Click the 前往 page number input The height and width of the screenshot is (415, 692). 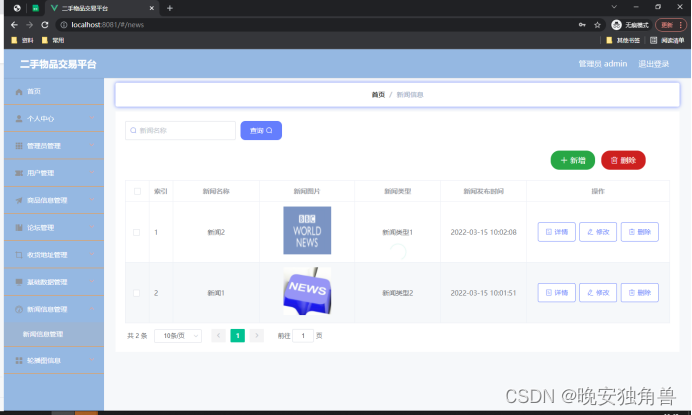click(303, 336)
